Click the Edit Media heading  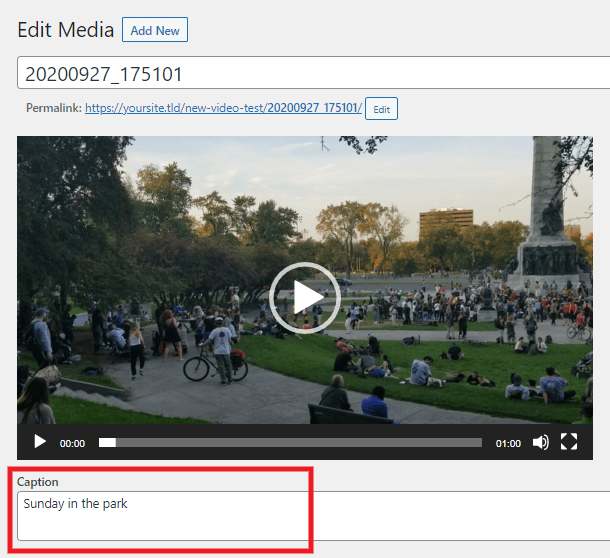click(x=66, y=30)
